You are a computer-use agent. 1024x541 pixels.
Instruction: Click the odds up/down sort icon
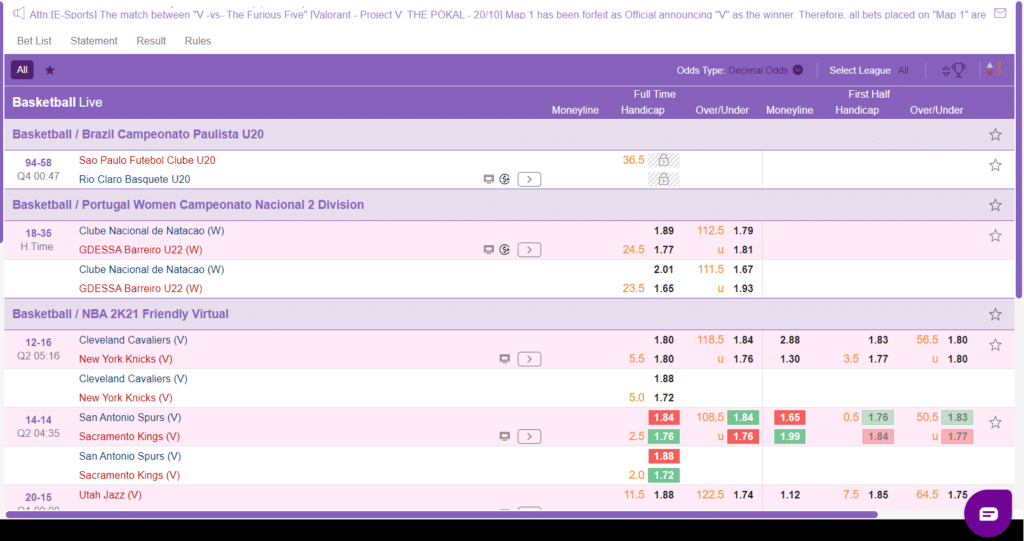[993, 70]
